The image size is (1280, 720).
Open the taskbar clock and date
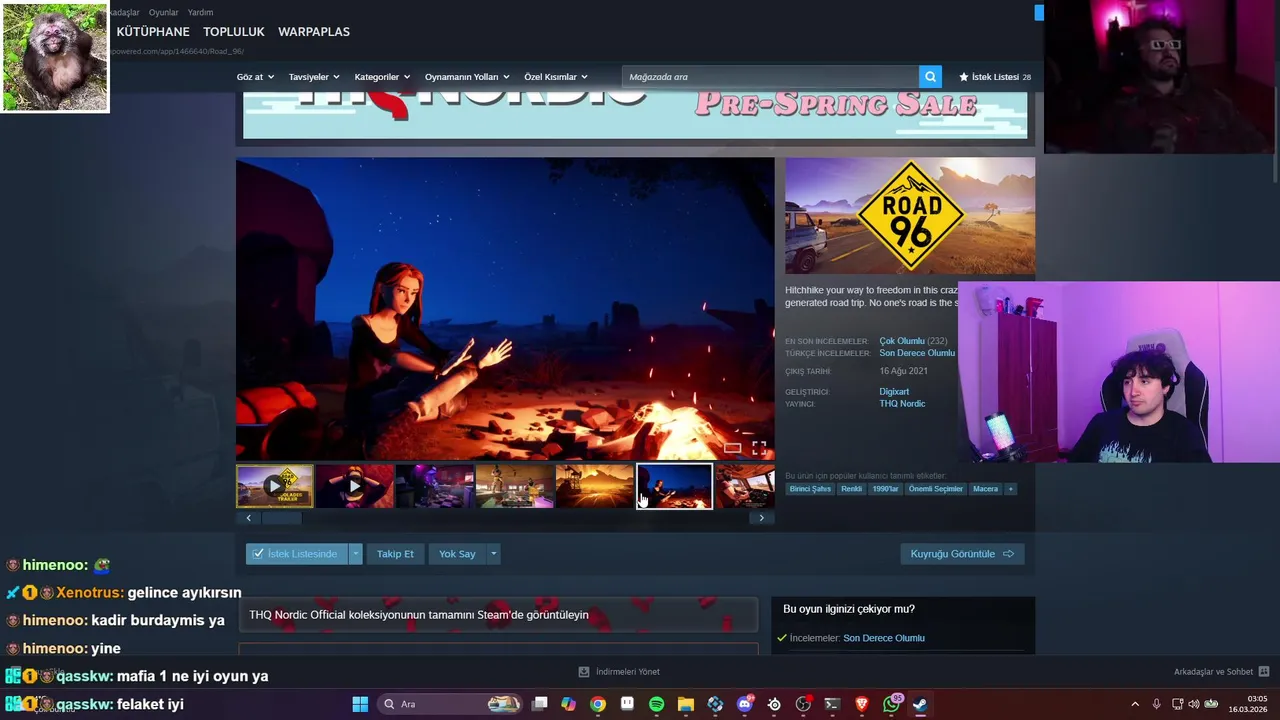click(x=1248, y=704)
